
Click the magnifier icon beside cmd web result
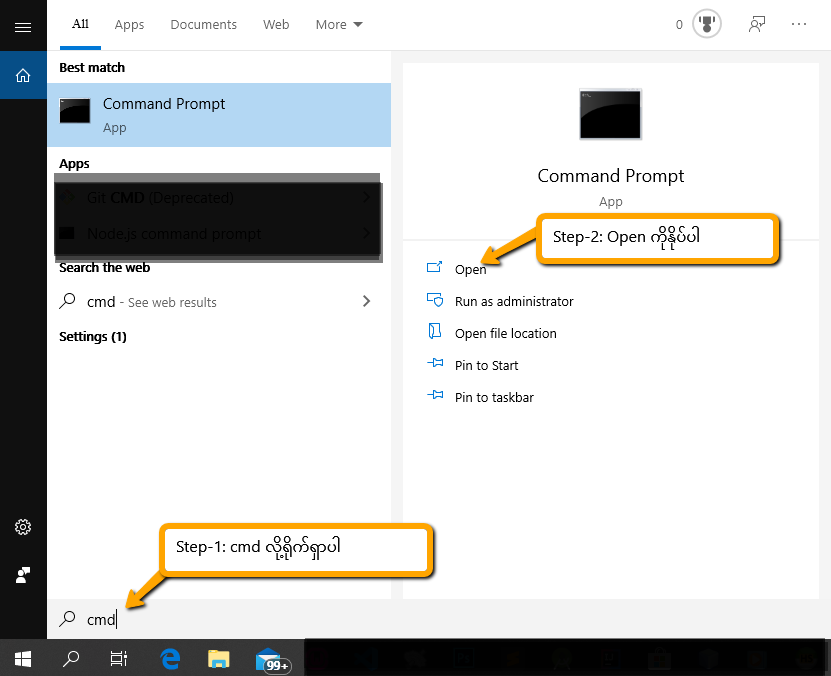tap(67, 300)
